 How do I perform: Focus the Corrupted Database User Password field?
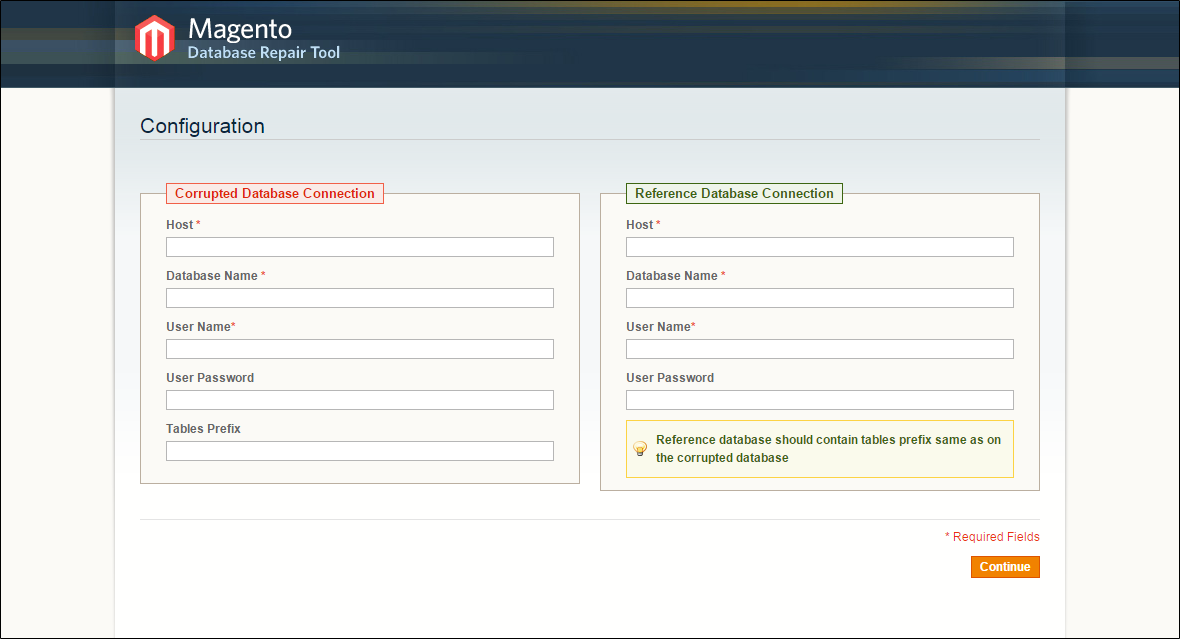360,400
